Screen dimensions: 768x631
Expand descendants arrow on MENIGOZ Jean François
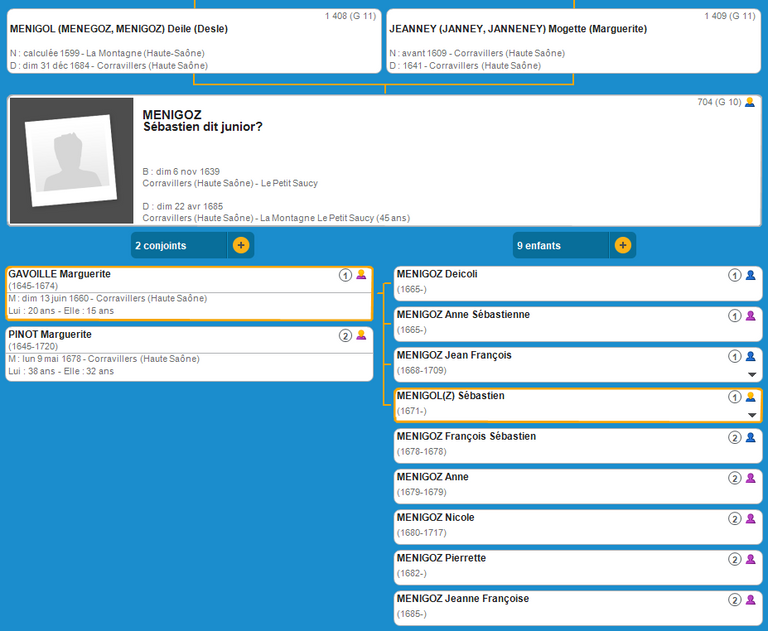[752, 374]
